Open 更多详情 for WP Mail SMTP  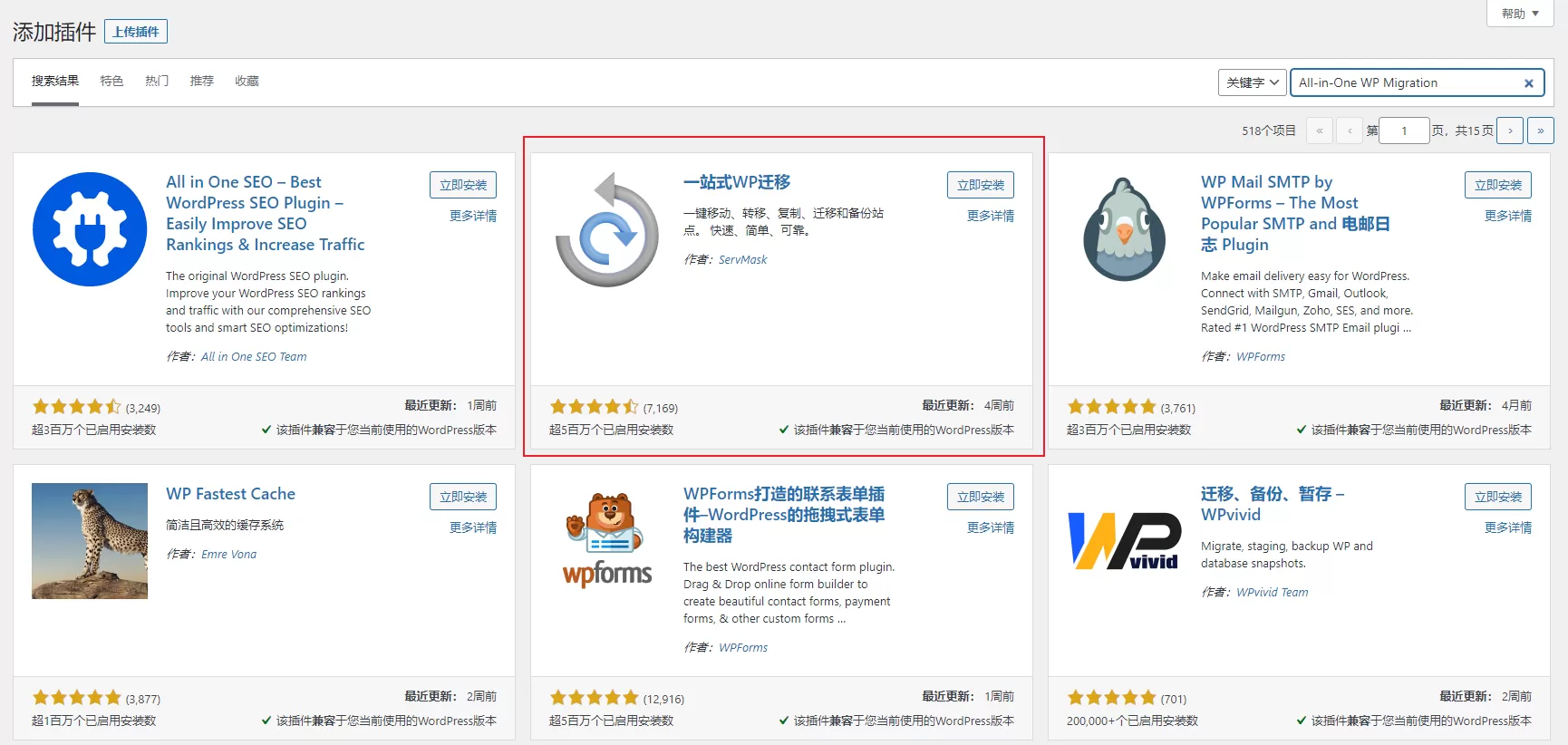tap(1508, 216)
